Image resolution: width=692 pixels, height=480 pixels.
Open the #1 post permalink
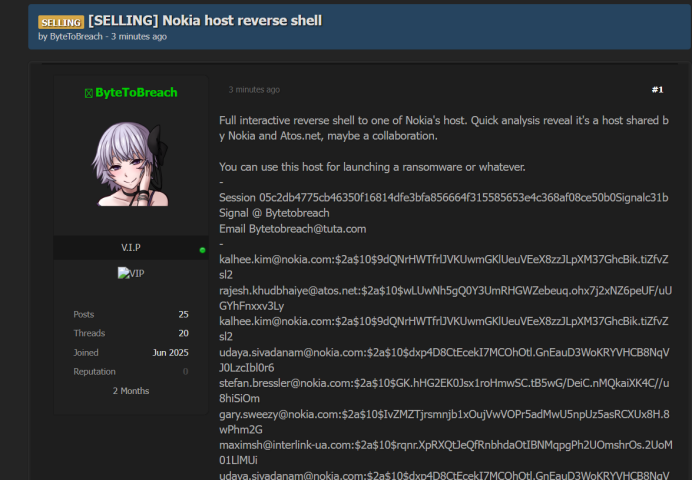[657, 90]
